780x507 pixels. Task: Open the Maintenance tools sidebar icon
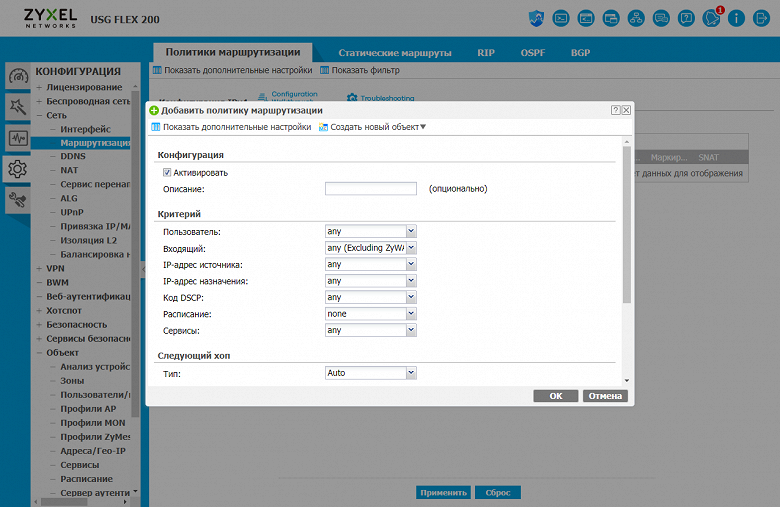[x=18, y=200]
